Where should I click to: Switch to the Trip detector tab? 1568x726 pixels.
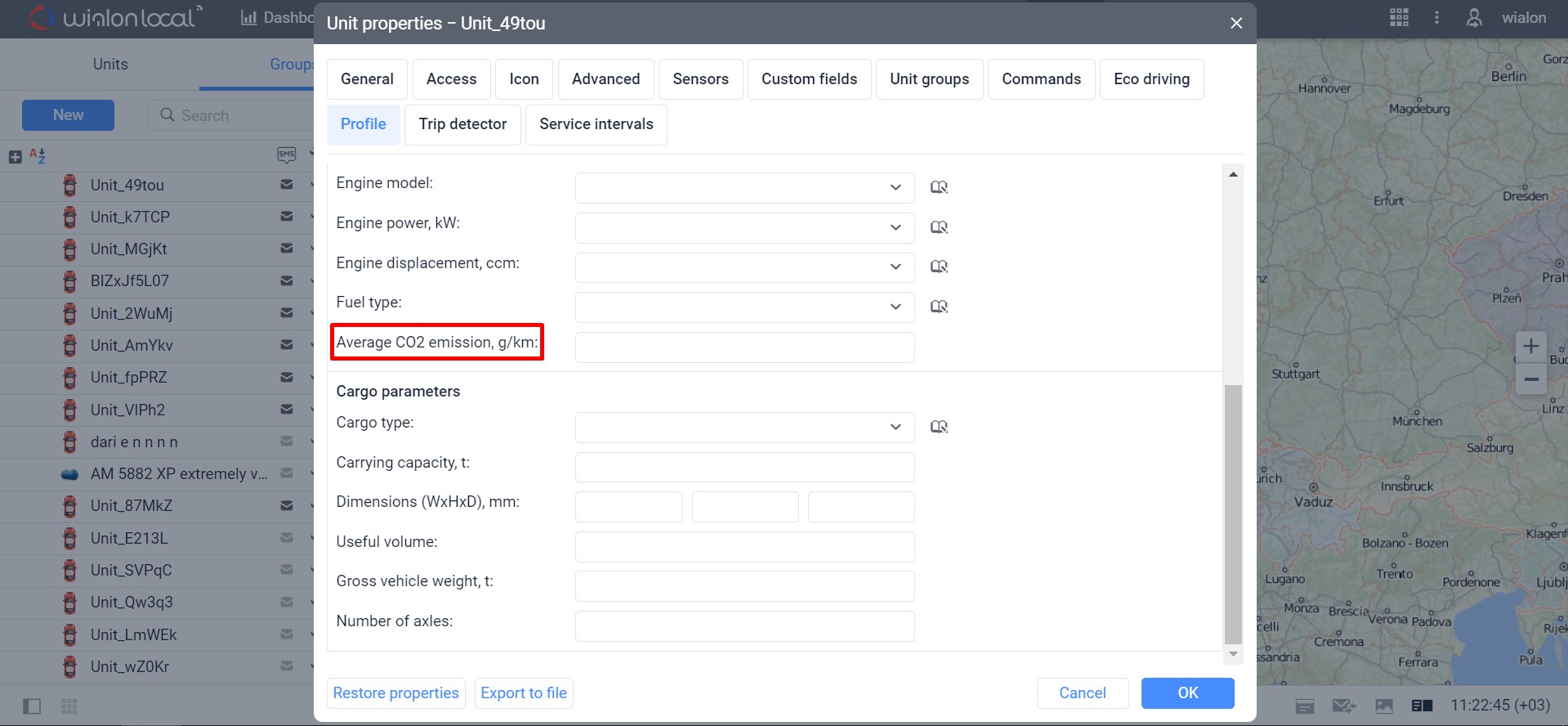click(462, 124)
